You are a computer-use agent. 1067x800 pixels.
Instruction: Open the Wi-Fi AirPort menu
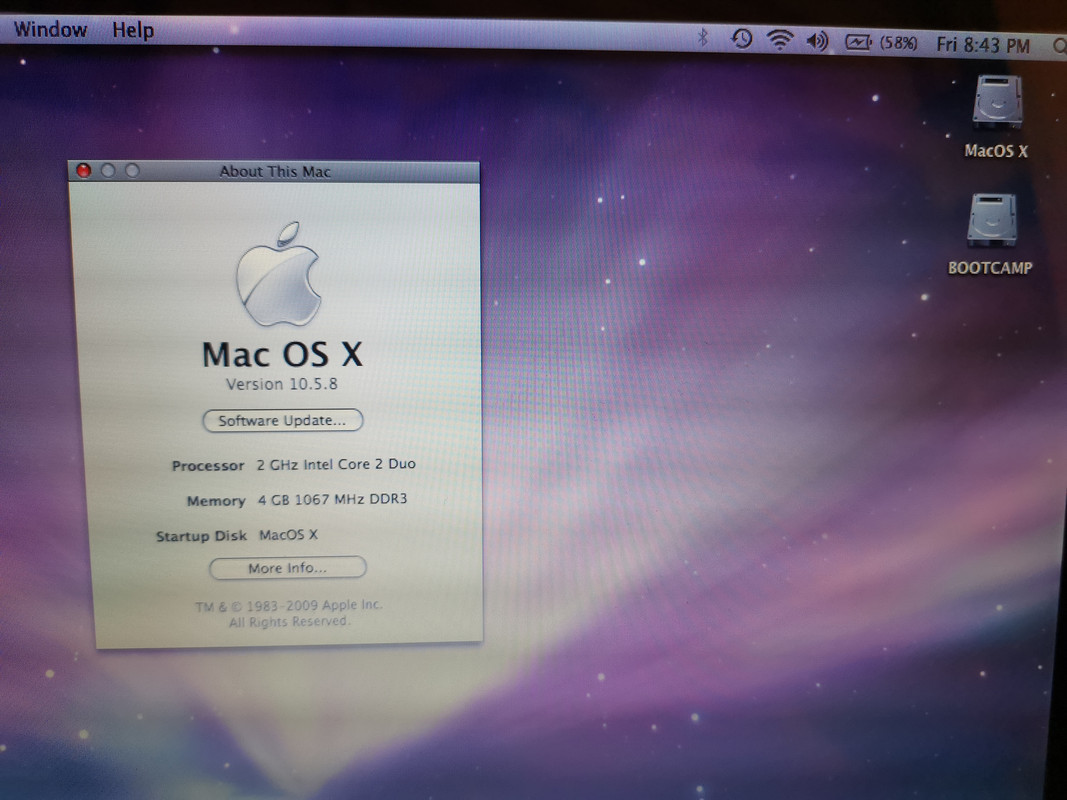[x=779, y=40]
